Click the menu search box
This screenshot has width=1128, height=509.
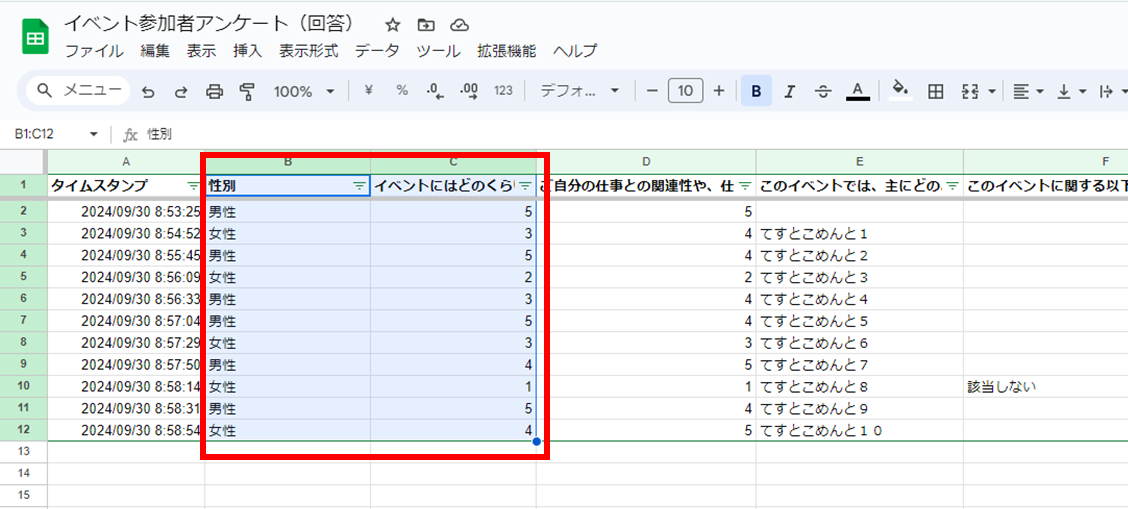point(78,91)
